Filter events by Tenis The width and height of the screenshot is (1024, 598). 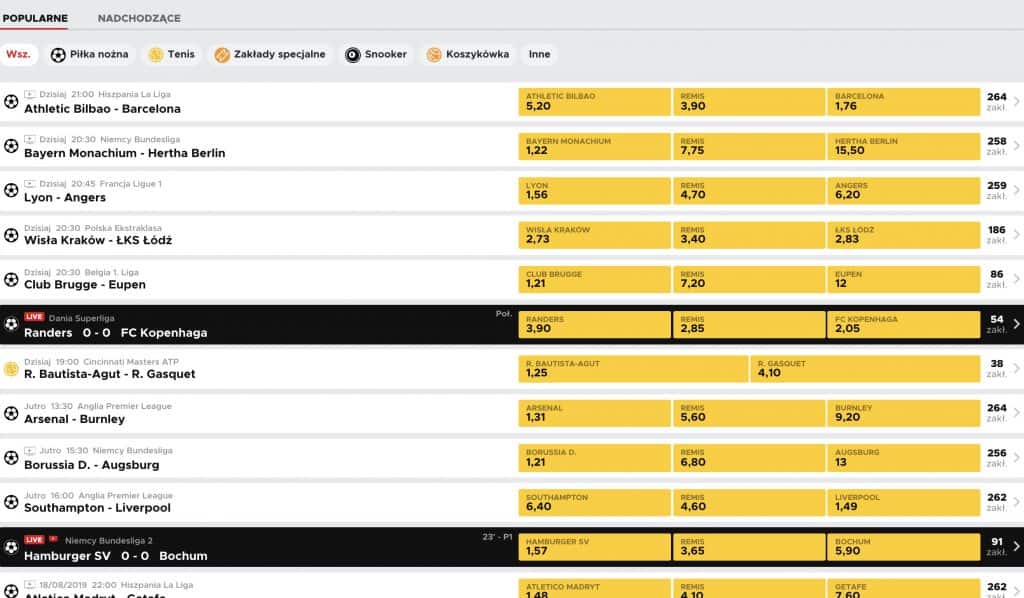click(x=172, y=54)
